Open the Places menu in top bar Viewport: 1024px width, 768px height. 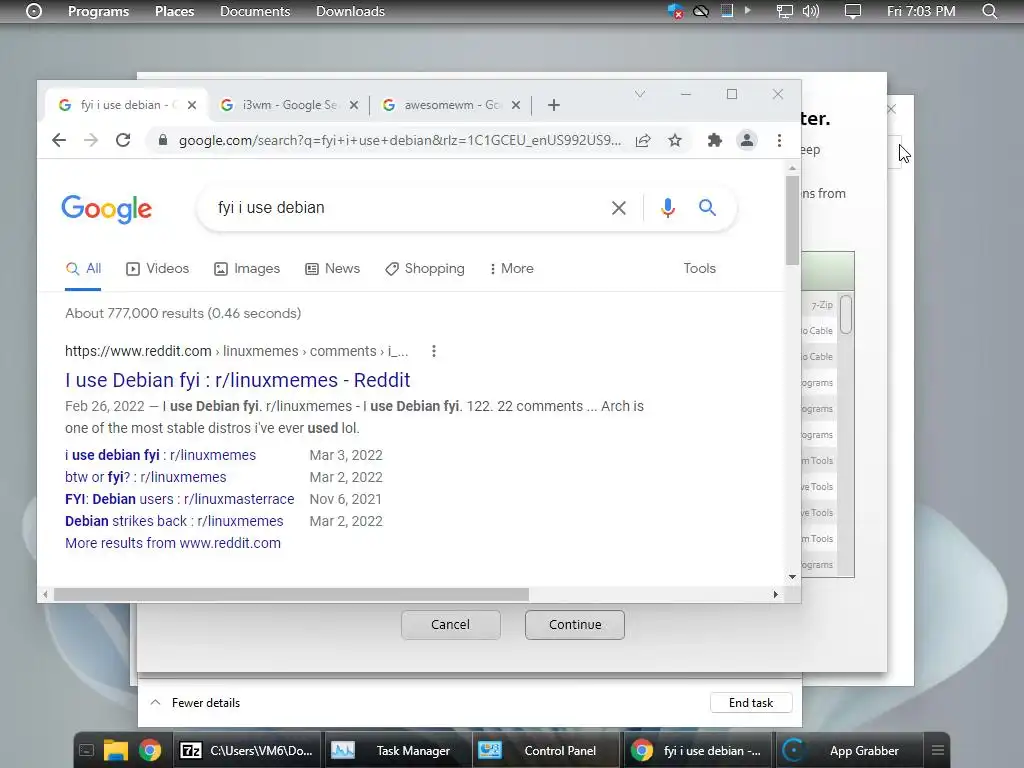174,11
